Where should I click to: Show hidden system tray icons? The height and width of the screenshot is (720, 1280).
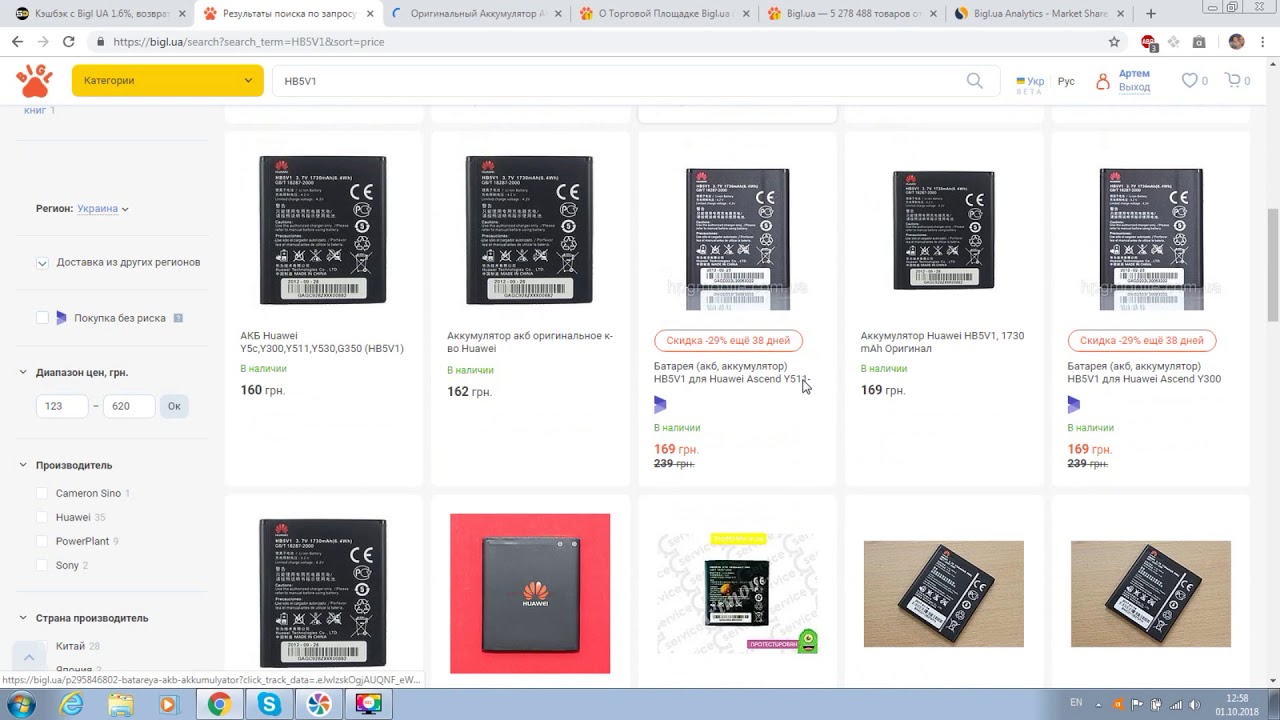coord(1099,704)
